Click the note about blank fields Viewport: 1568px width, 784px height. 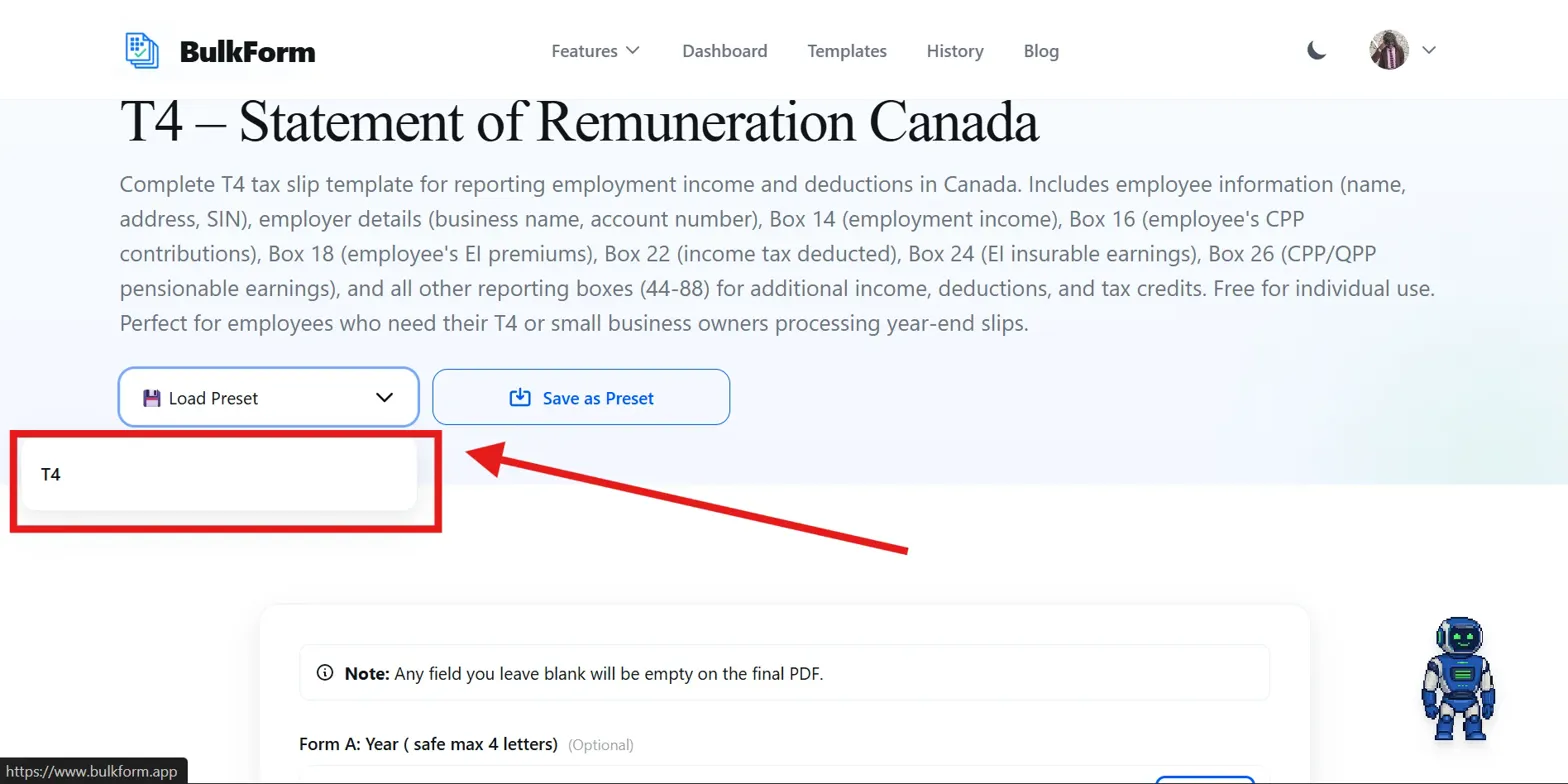point(785,673)
